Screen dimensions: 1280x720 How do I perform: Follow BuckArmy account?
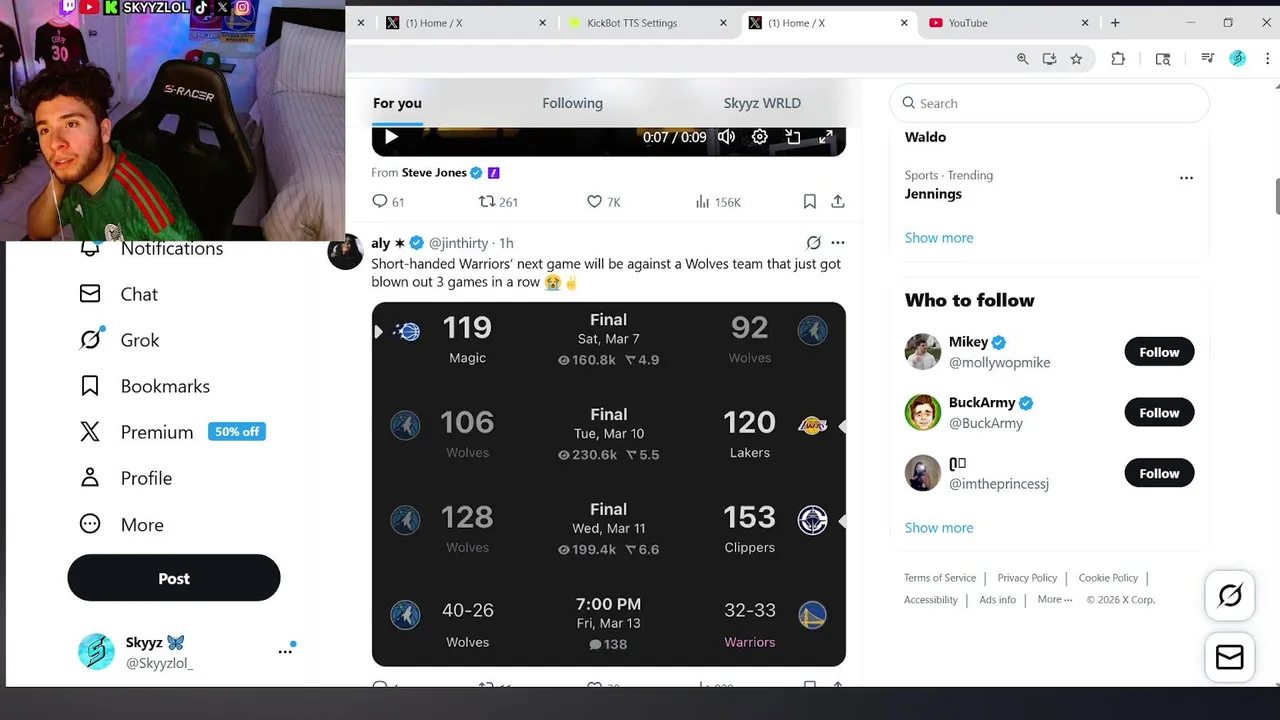(1159, 413)
